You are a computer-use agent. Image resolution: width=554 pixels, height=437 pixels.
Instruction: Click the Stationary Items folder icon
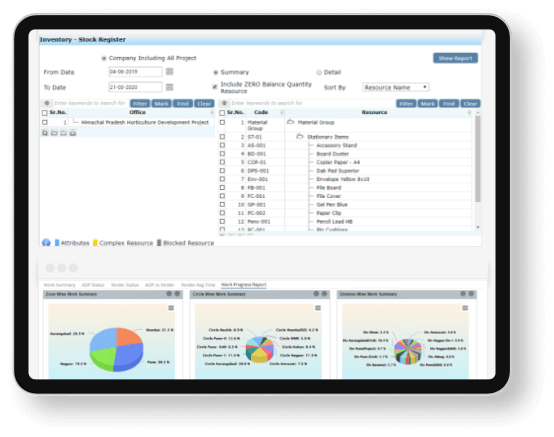click(300, 136)
